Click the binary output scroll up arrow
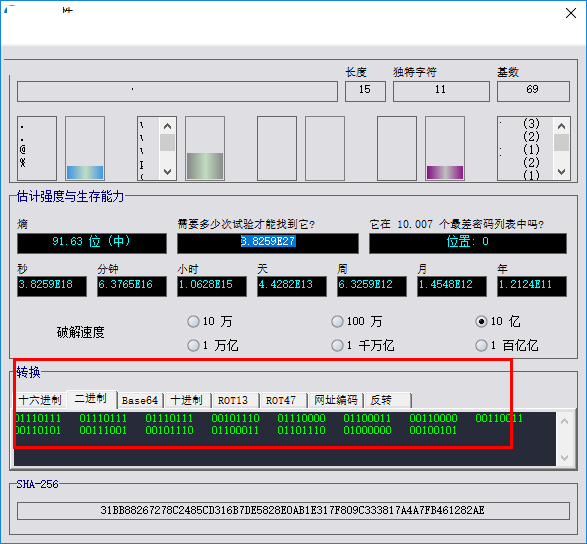The width and height of the screenshot is (587, 544). (x=565, y=421)
